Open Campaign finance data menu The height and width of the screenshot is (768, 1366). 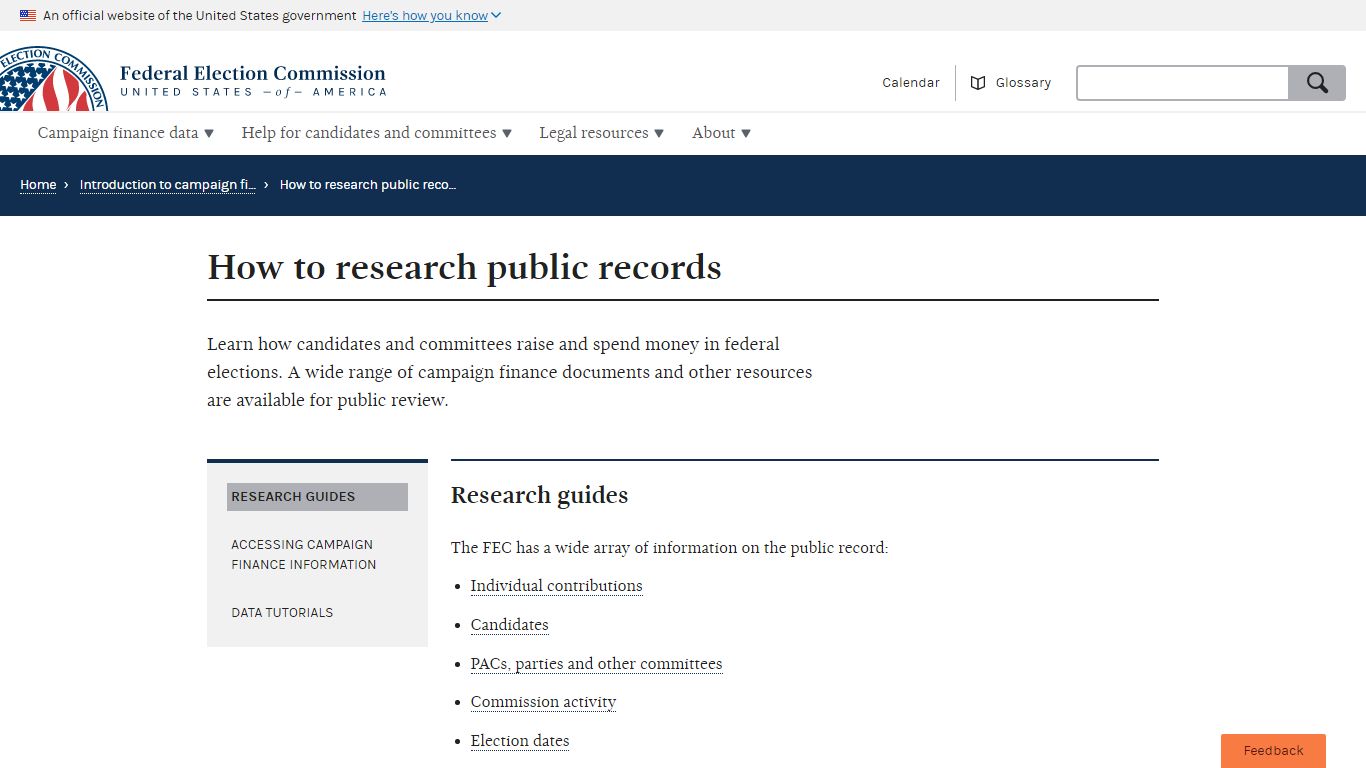126,133
